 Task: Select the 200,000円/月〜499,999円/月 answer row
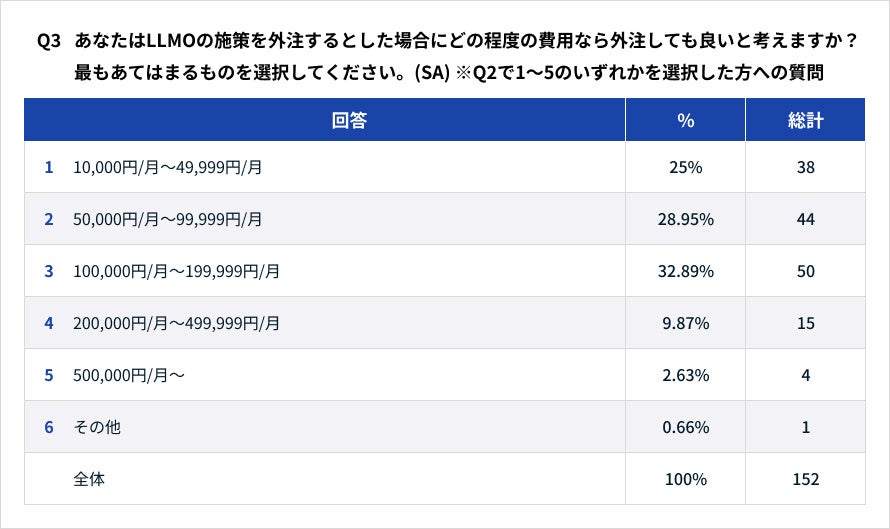[176, 323]
